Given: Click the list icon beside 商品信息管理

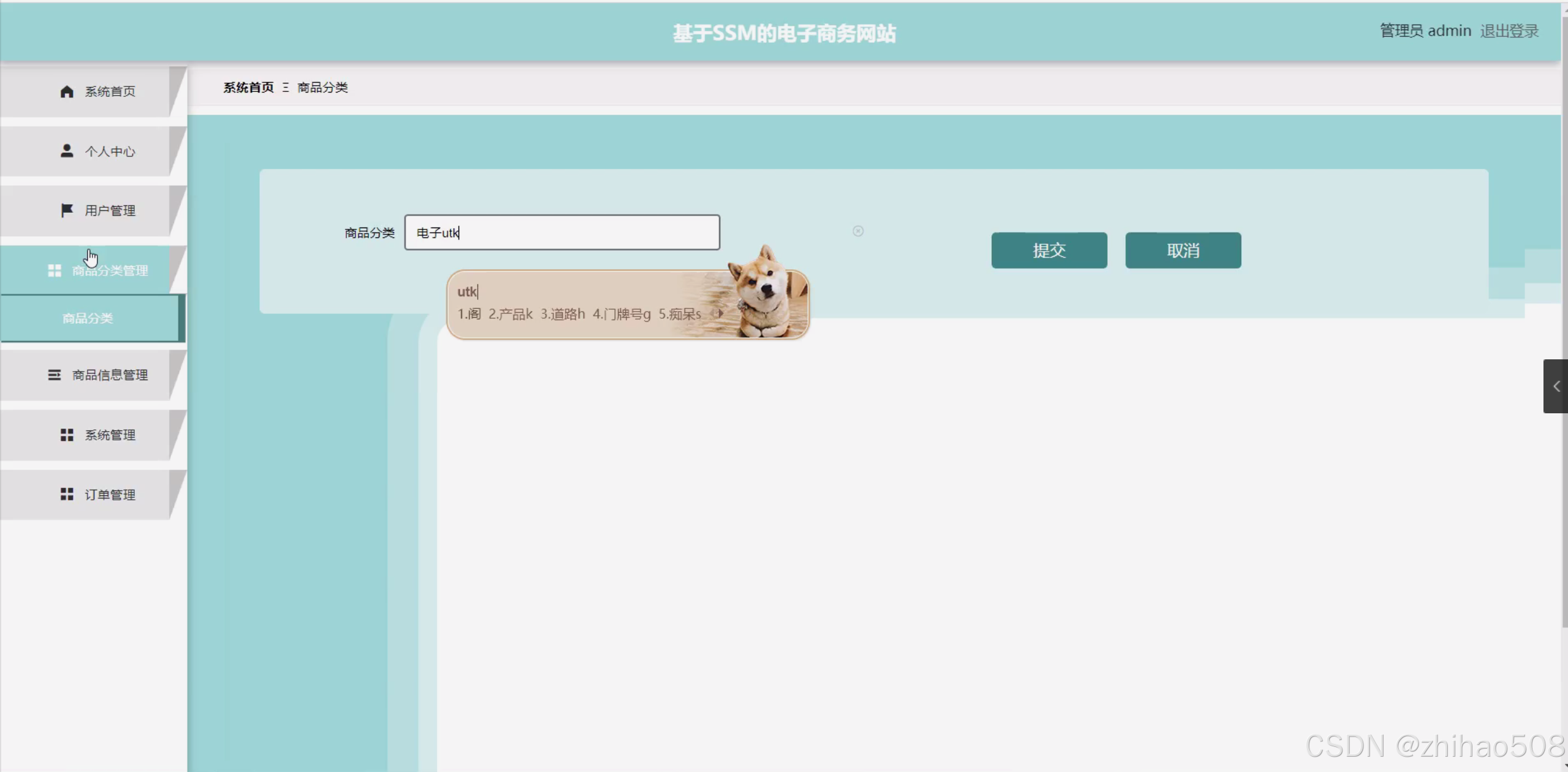Looking at the screenshot, I should (55, 375).
